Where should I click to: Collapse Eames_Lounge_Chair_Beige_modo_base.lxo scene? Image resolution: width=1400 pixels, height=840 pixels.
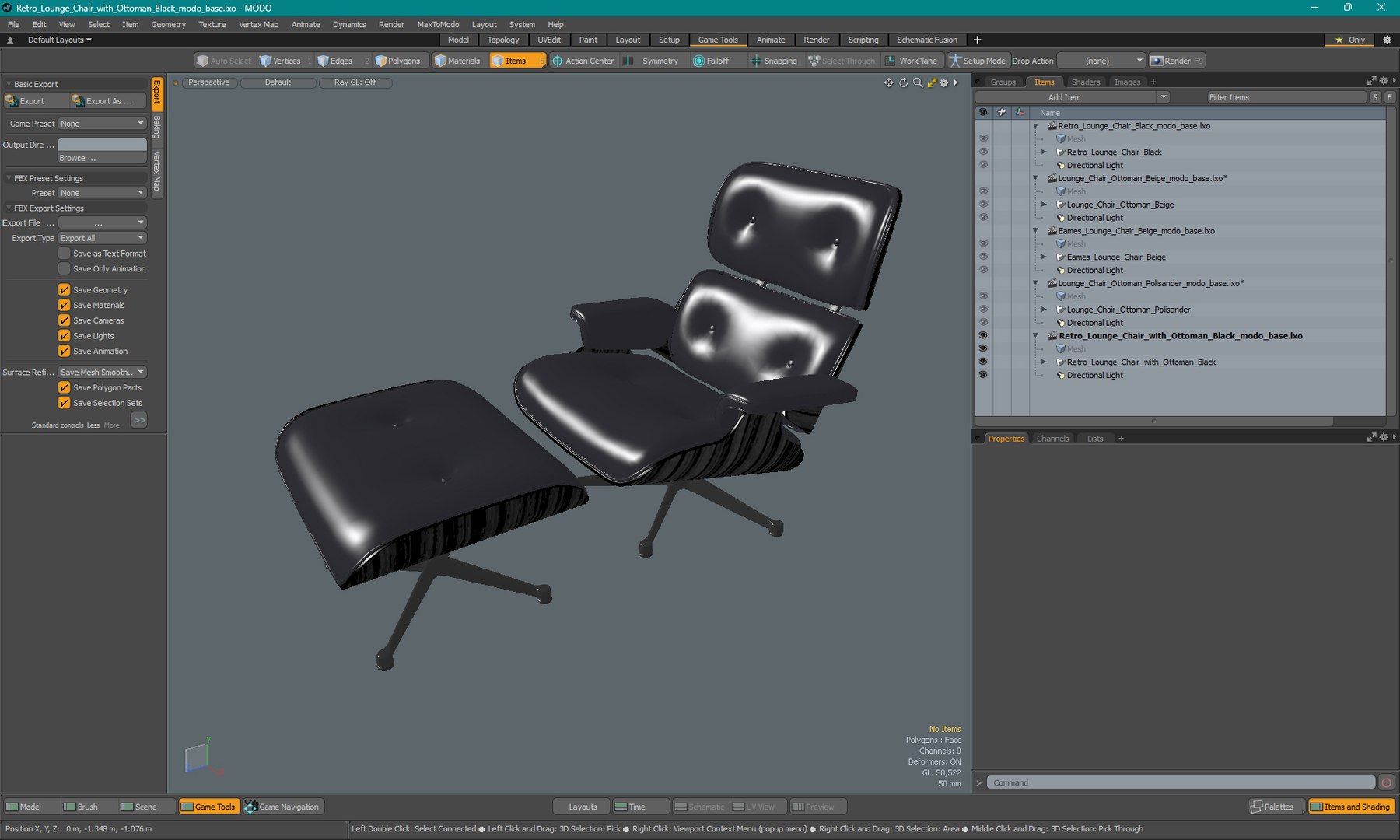(x=1035, y=231)
